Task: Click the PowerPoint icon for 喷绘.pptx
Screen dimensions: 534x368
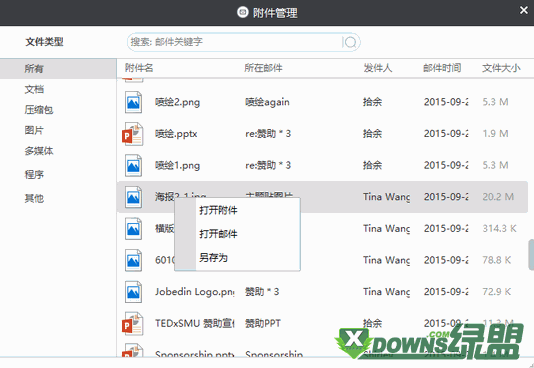Action: 132,134
